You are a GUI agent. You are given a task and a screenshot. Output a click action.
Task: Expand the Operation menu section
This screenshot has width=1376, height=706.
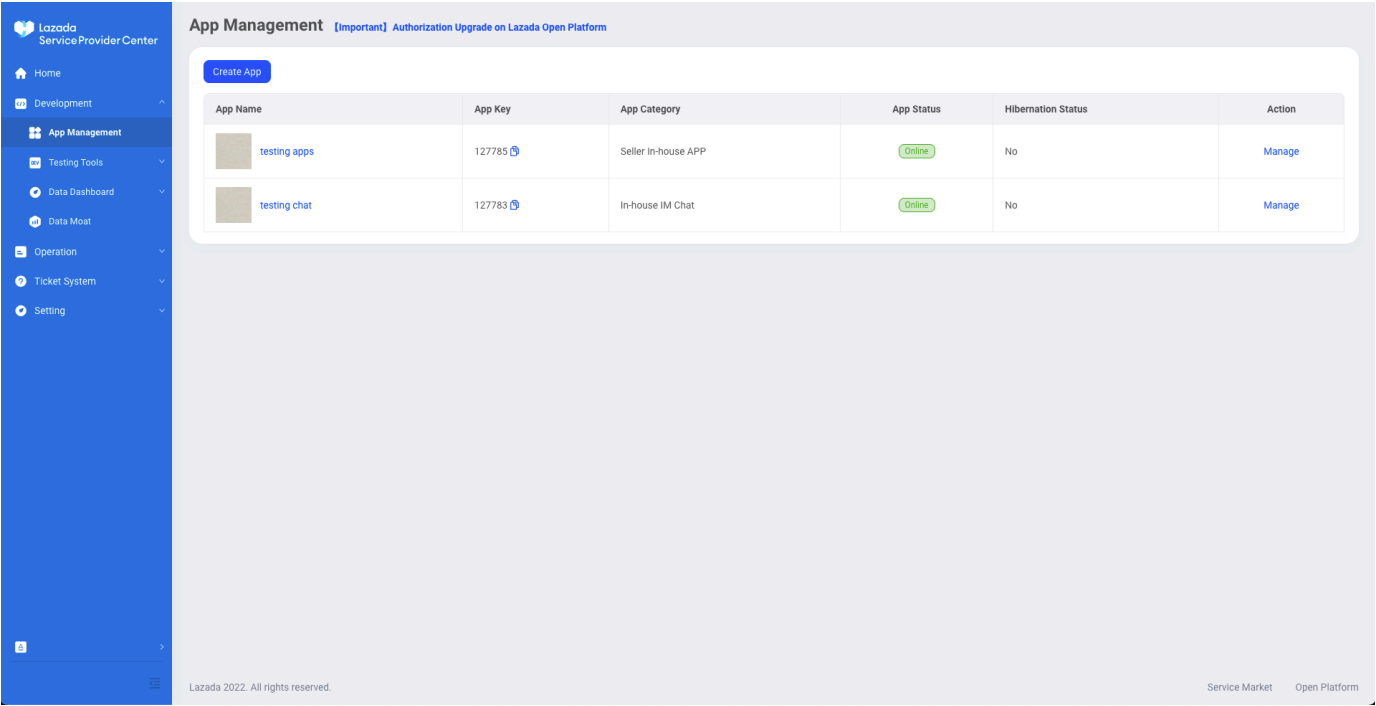click(x=161, y=252)
